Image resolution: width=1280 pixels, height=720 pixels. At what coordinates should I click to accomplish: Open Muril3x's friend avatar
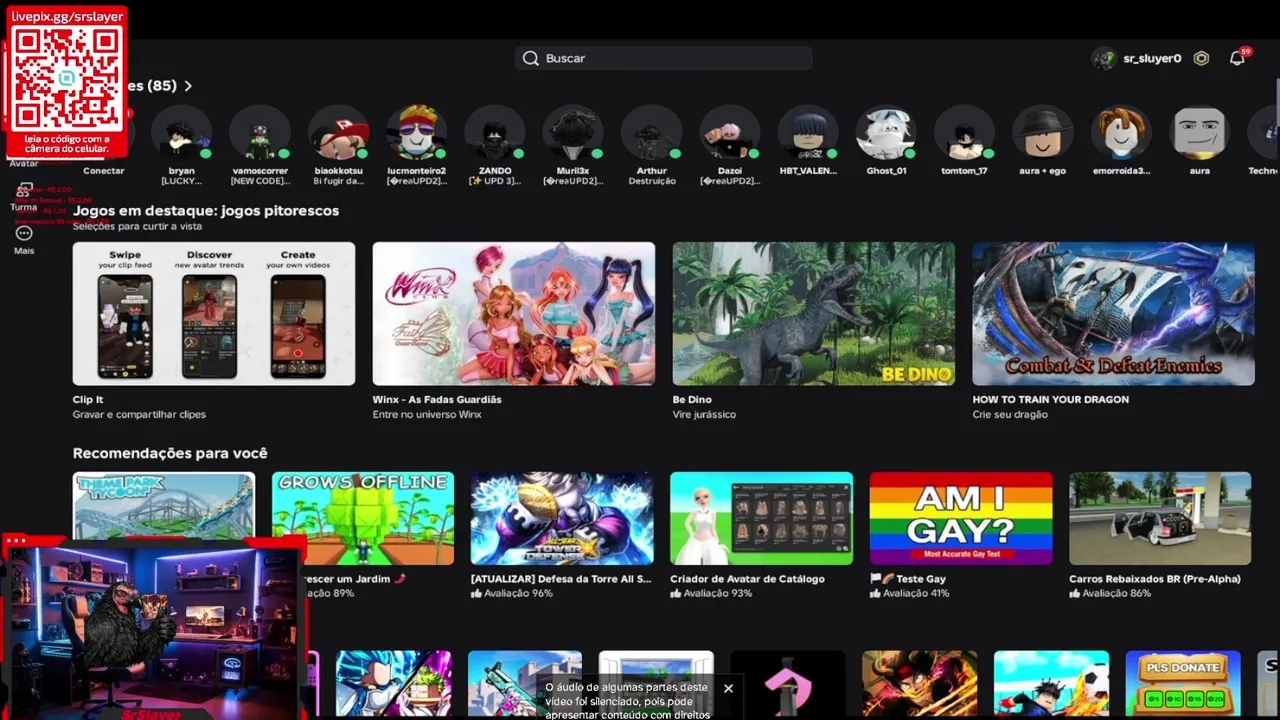coord(573,132)
